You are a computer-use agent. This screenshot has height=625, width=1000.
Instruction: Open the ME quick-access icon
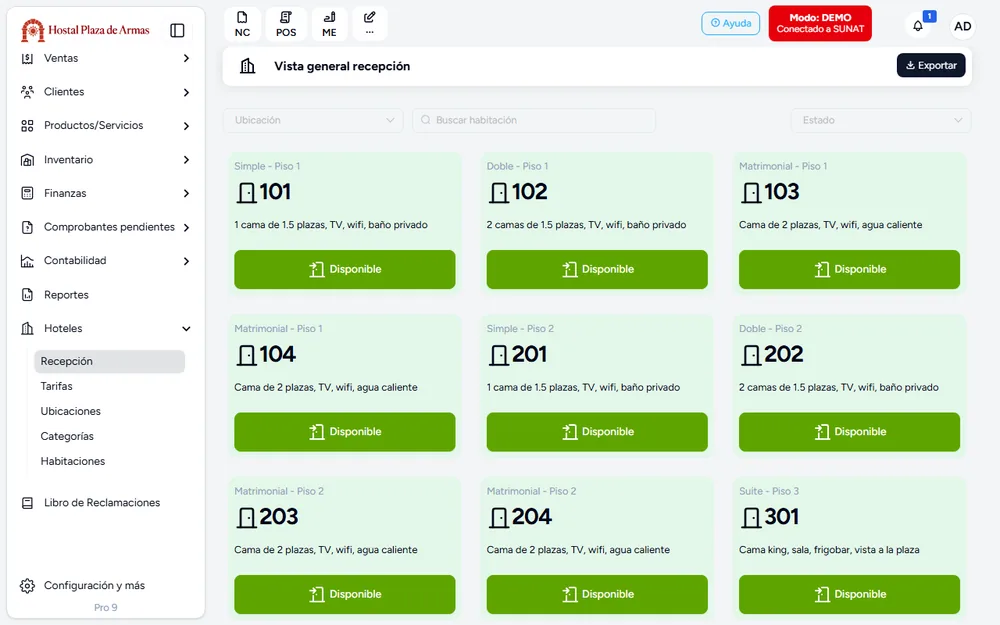click(329, 24)
